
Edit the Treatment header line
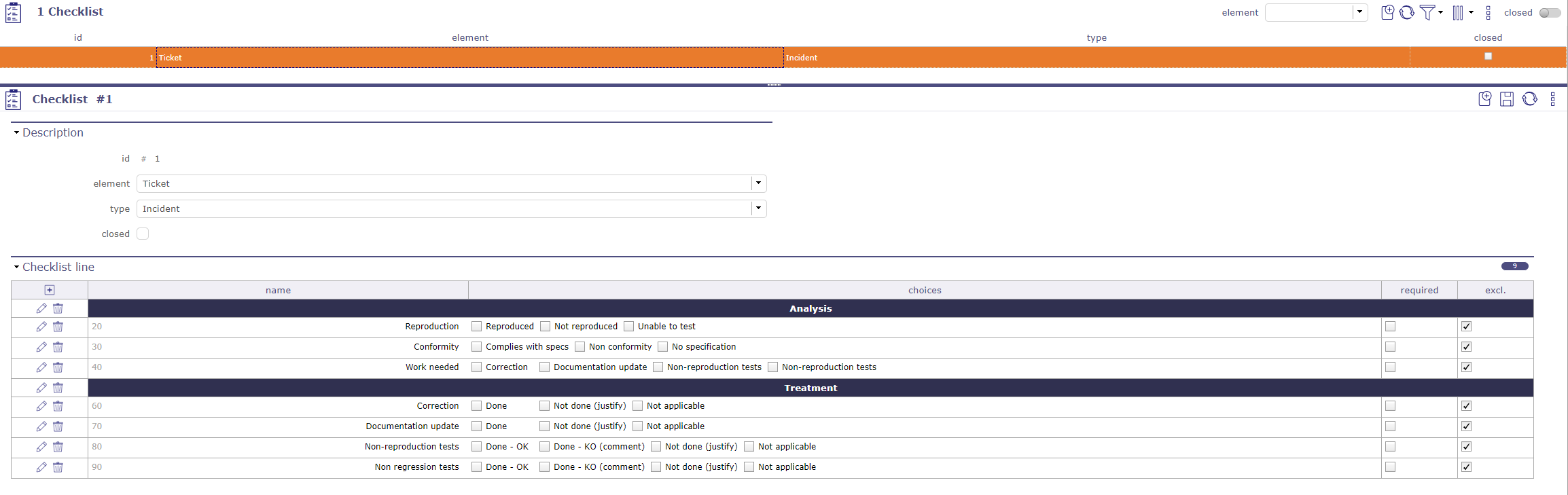pyautogui.click(x=41, y=388)
